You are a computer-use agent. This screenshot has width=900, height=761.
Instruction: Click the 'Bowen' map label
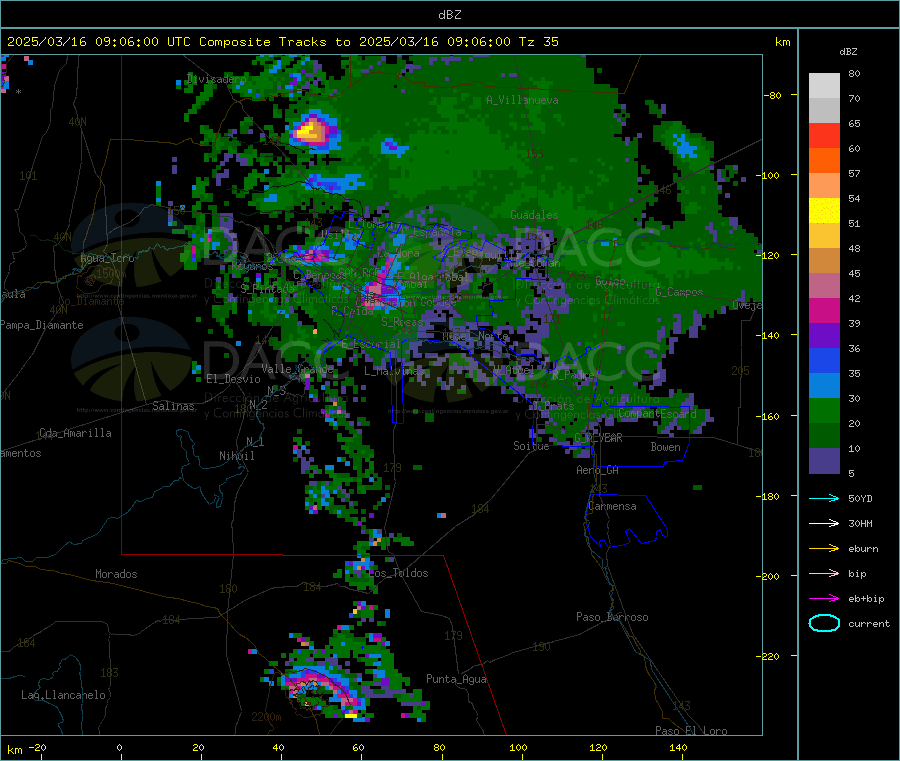point(665,447)
